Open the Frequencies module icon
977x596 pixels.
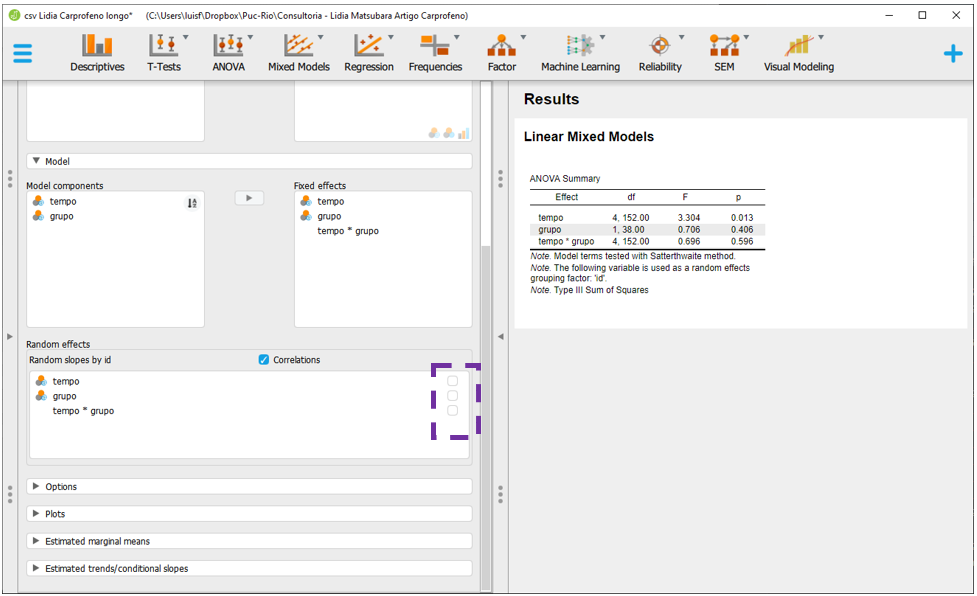(x=435, y=52)
